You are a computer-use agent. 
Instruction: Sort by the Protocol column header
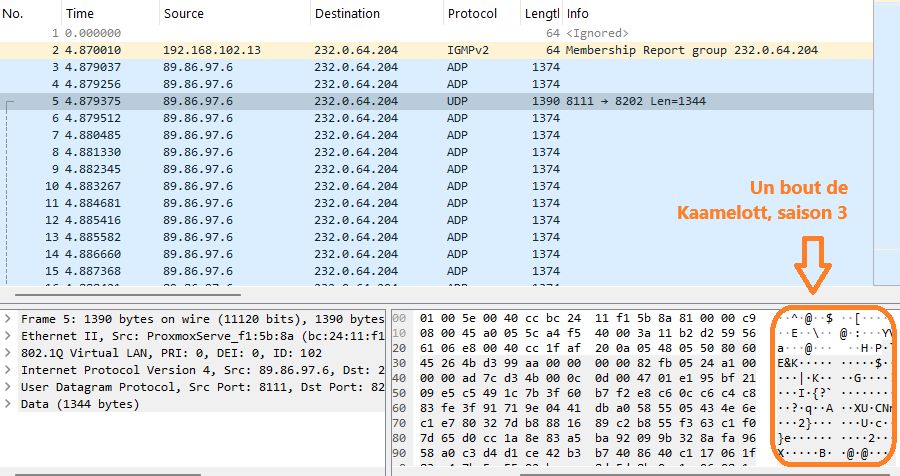[x=480, y=14]
